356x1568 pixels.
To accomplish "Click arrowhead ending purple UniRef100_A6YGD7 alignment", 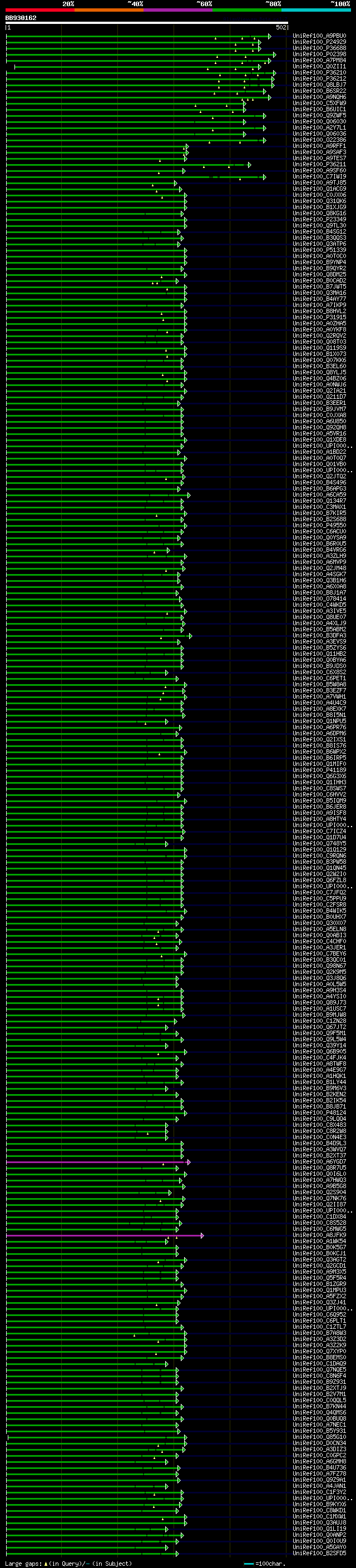I will click(x=189, y=1162).
